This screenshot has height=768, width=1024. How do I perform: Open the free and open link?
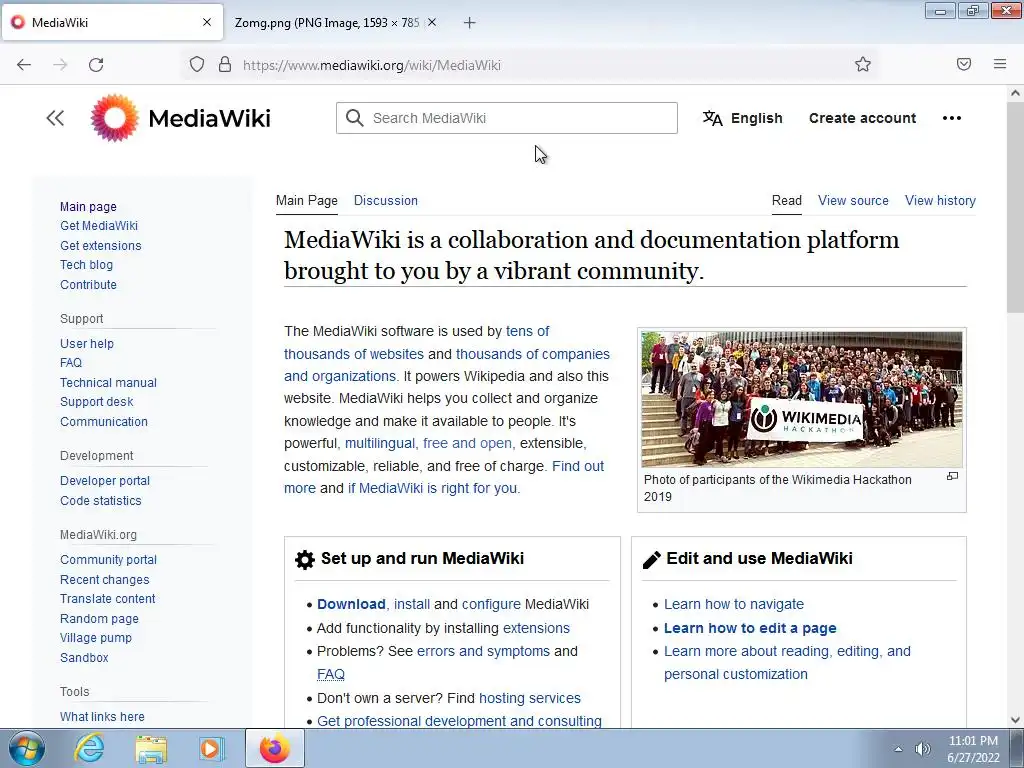click(x=467, y=443)
